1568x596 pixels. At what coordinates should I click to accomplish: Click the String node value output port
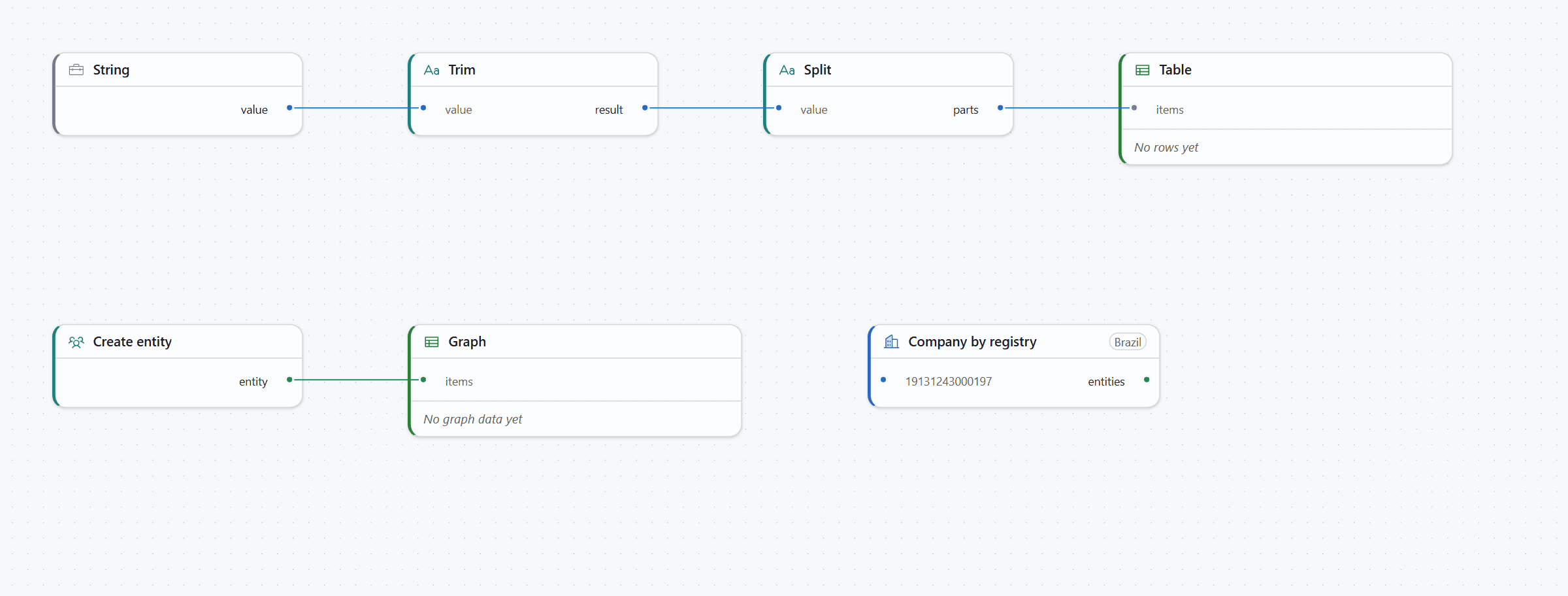coord(289,108)
